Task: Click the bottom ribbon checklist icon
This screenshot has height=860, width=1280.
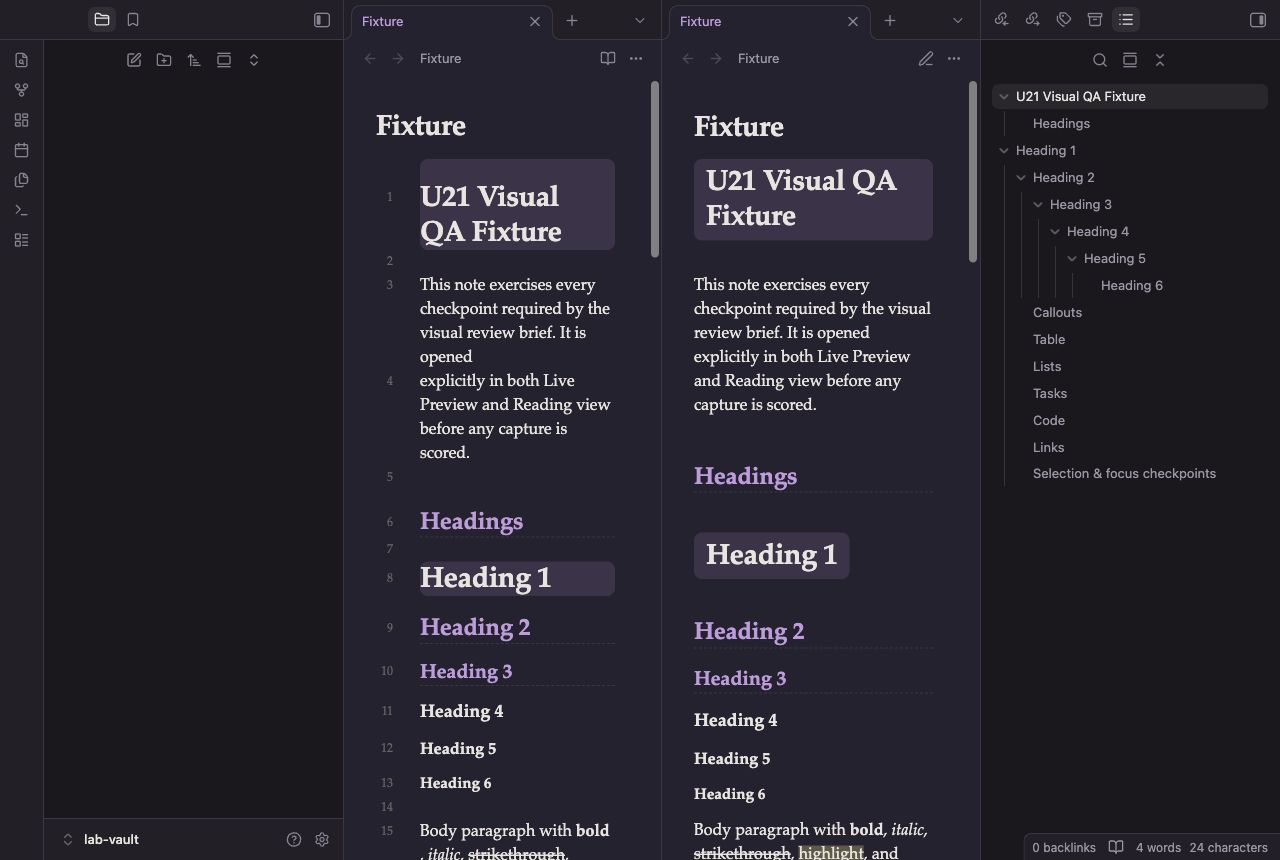Action: [22, 240]
